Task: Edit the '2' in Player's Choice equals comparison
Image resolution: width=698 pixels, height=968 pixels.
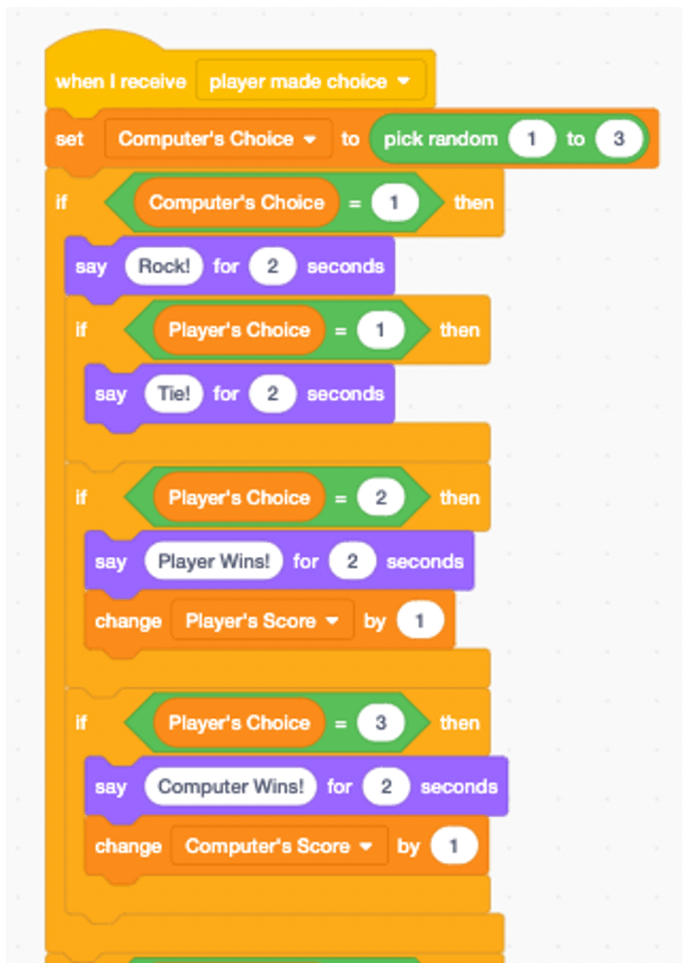Action: click(x=381, y=497)
